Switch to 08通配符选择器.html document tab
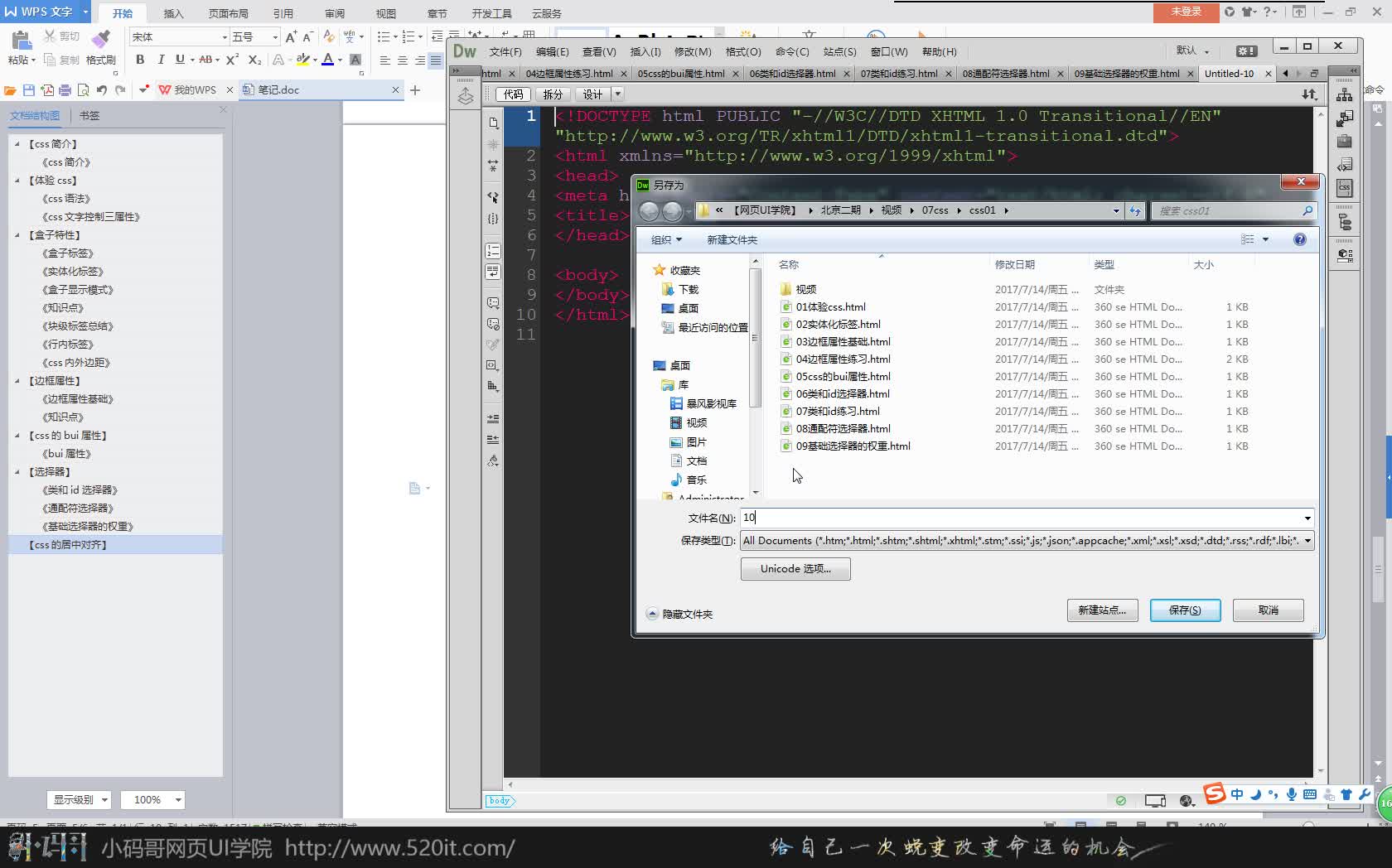 [1006, 73]
